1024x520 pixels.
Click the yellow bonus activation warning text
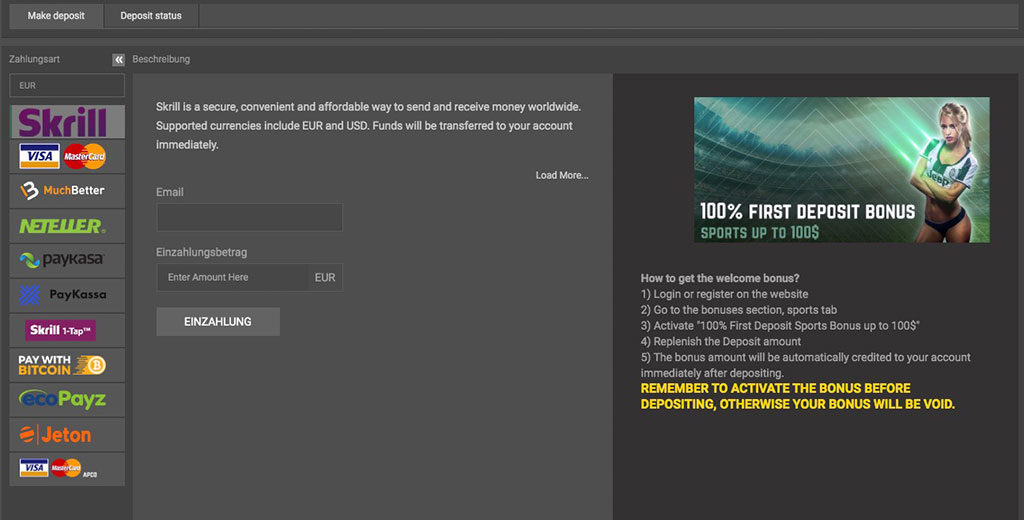(x=797, y=397)
